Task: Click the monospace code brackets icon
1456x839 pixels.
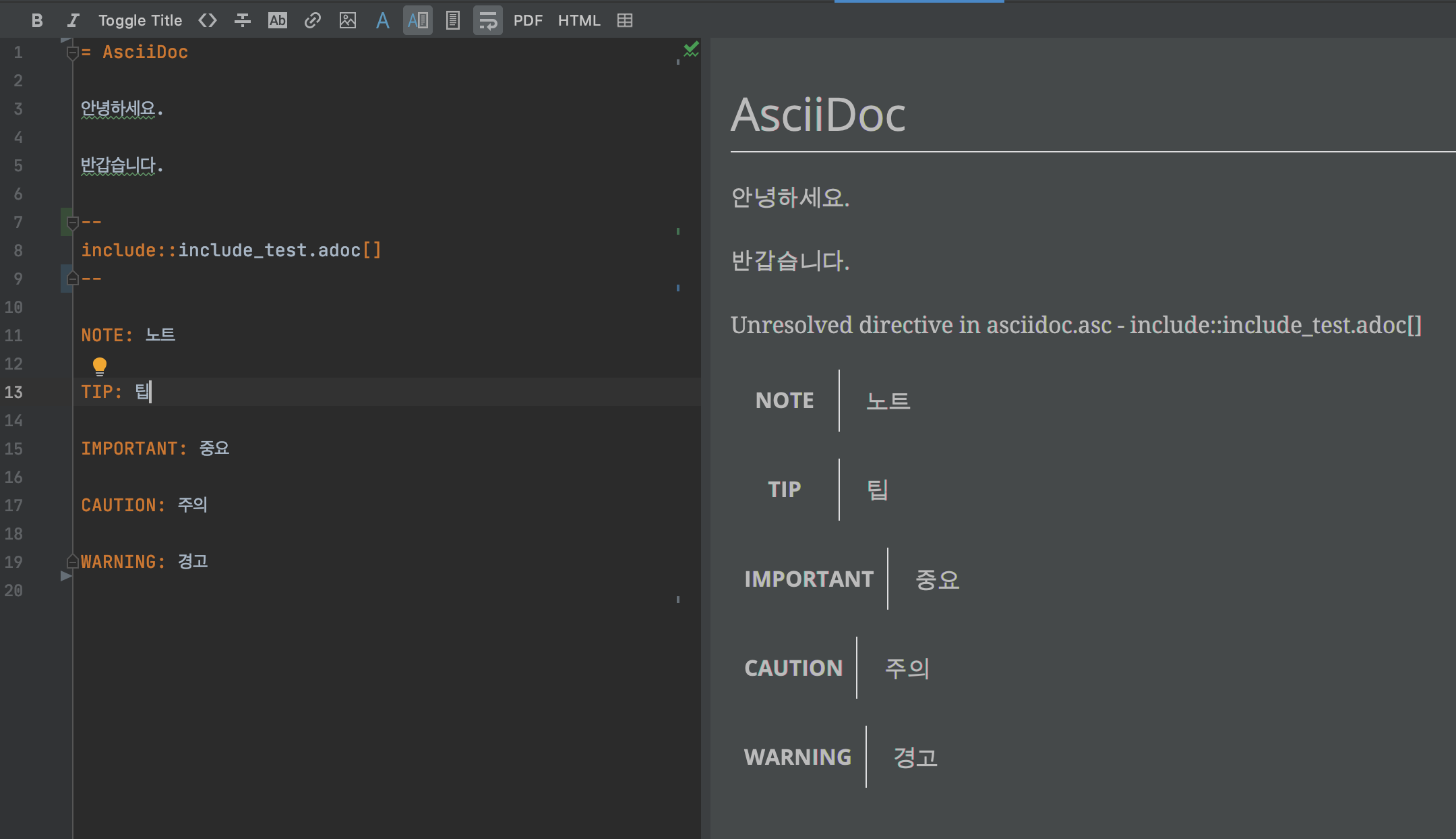Action: (208, 21)
